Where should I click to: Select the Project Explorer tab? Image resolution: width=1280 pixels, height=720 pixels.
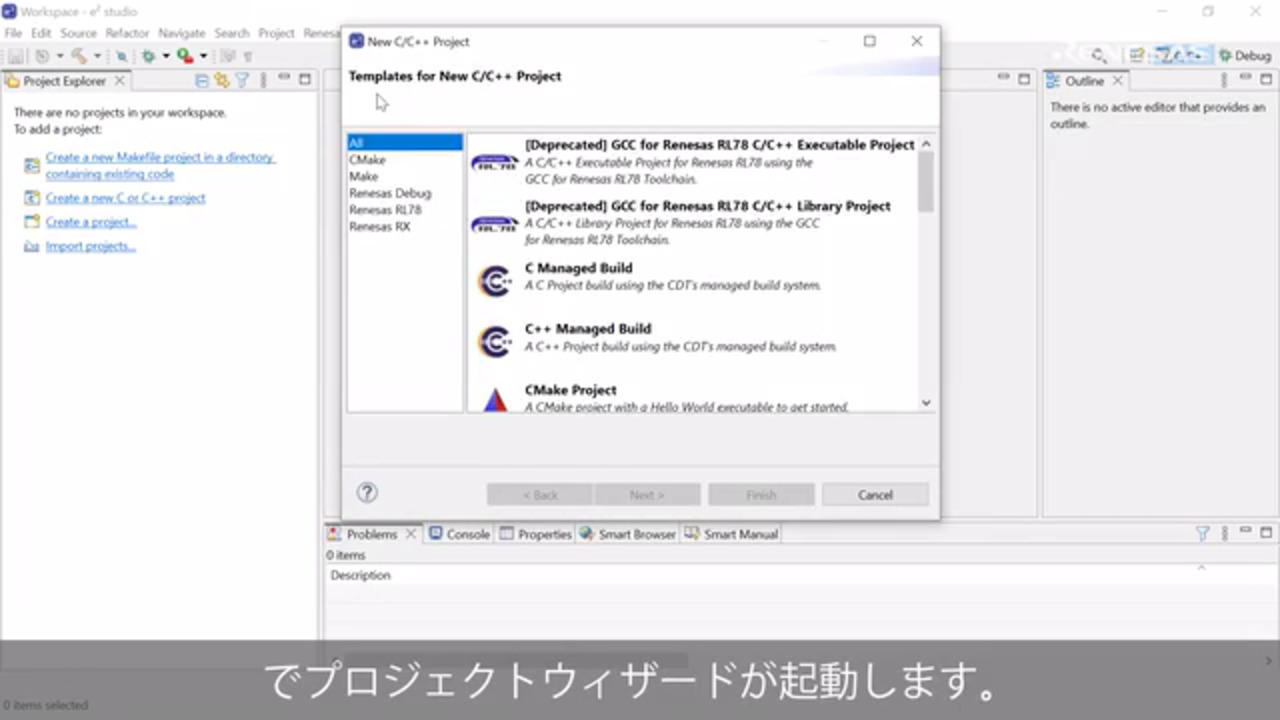(64, 81)
